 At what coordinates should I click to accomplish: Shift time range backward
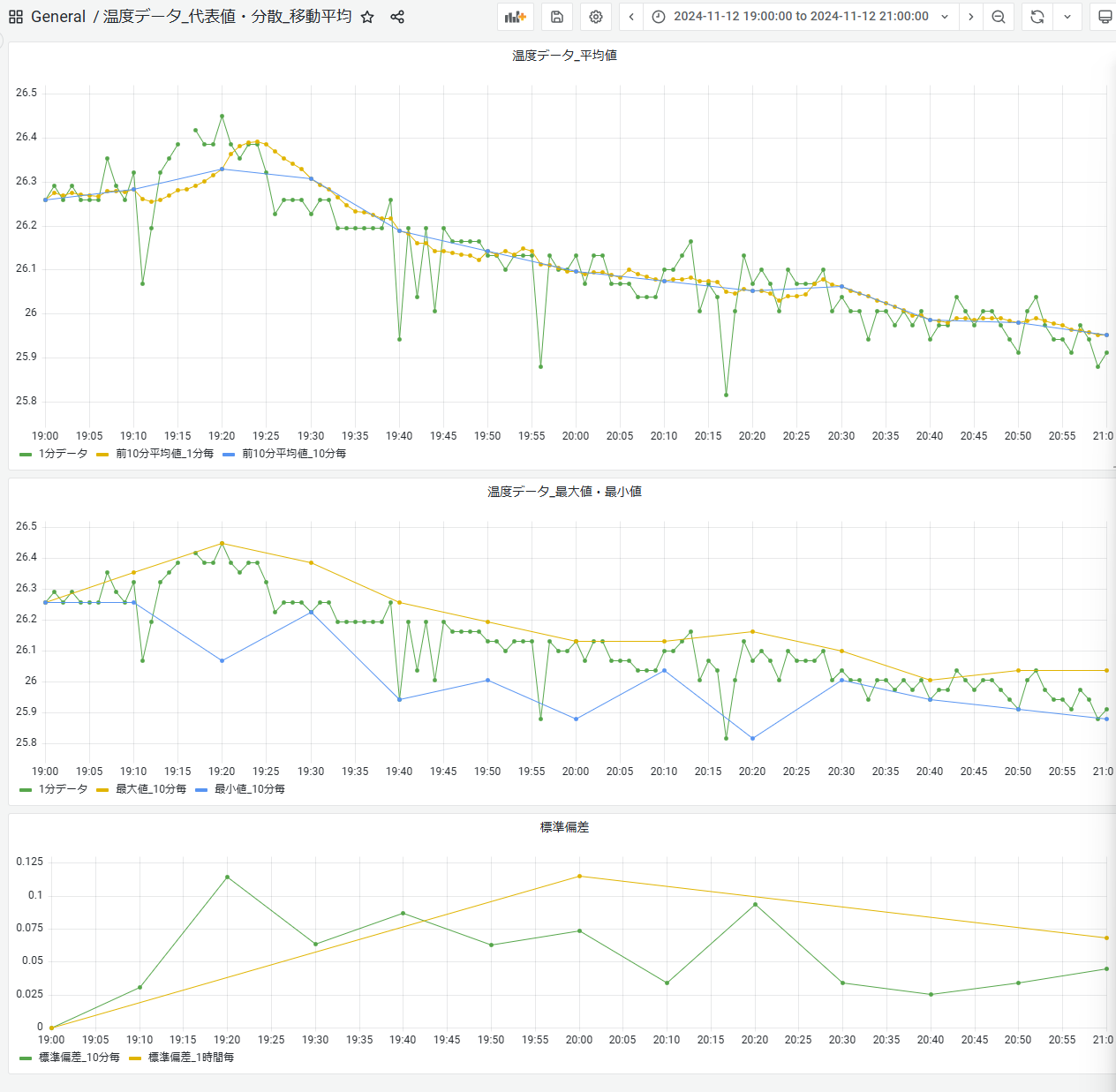point(631,17)
